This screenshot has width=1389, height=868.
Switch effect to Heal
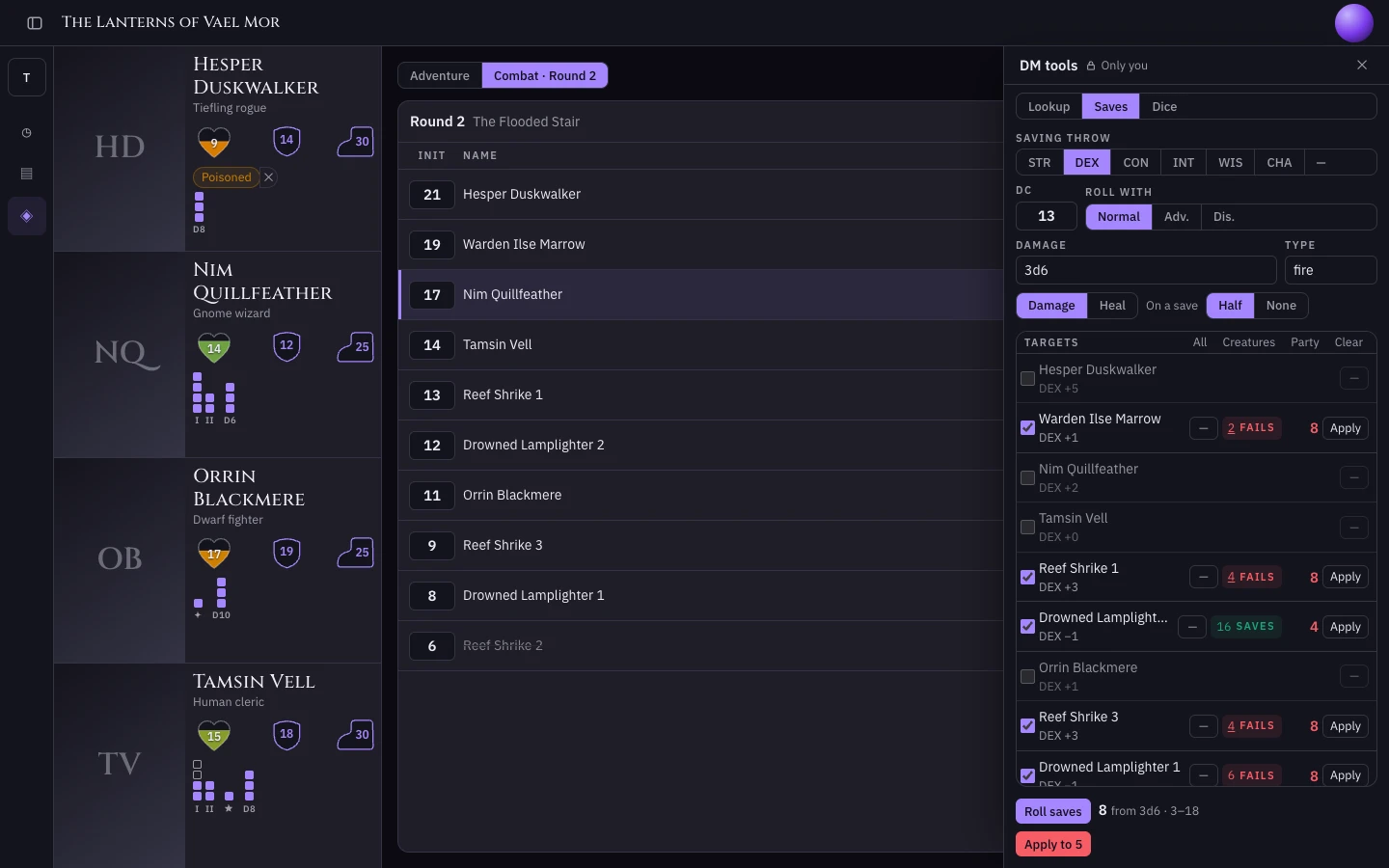pyautogui.click(x=1112, y=306)
